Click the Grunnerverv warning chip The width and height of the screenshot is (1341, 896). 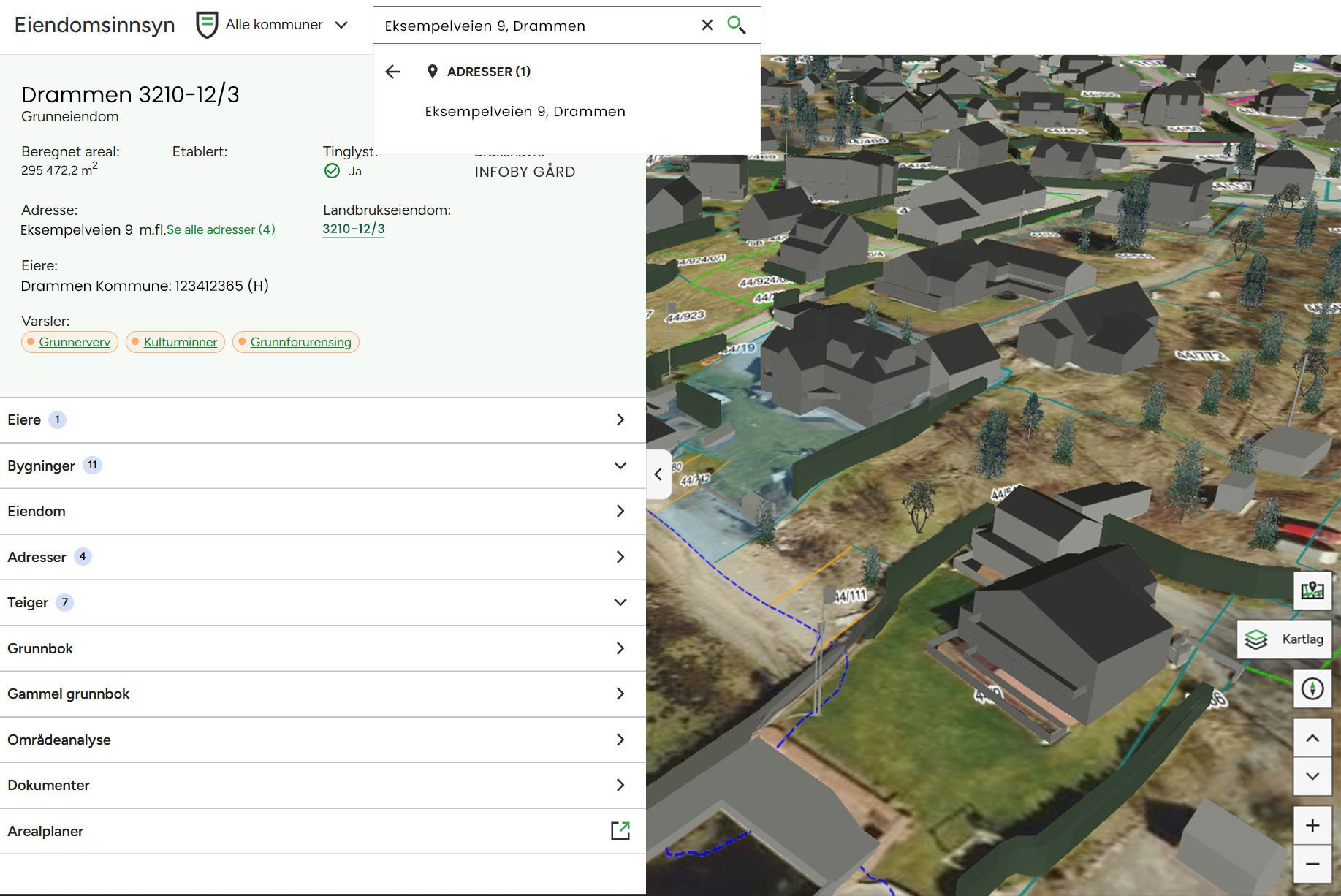(69, 342)
